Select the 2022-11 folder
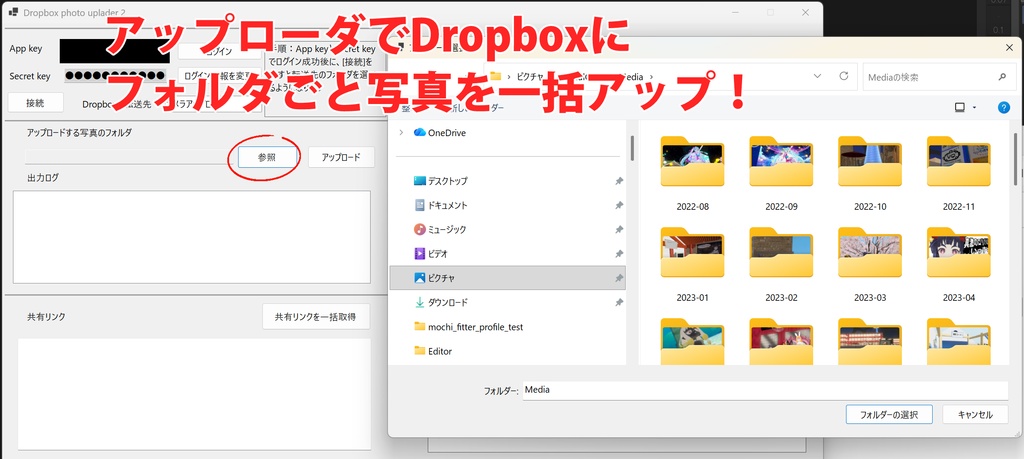Image resolution: width=1024 pixels, height=459 pixels. click(x=959, y=172)
